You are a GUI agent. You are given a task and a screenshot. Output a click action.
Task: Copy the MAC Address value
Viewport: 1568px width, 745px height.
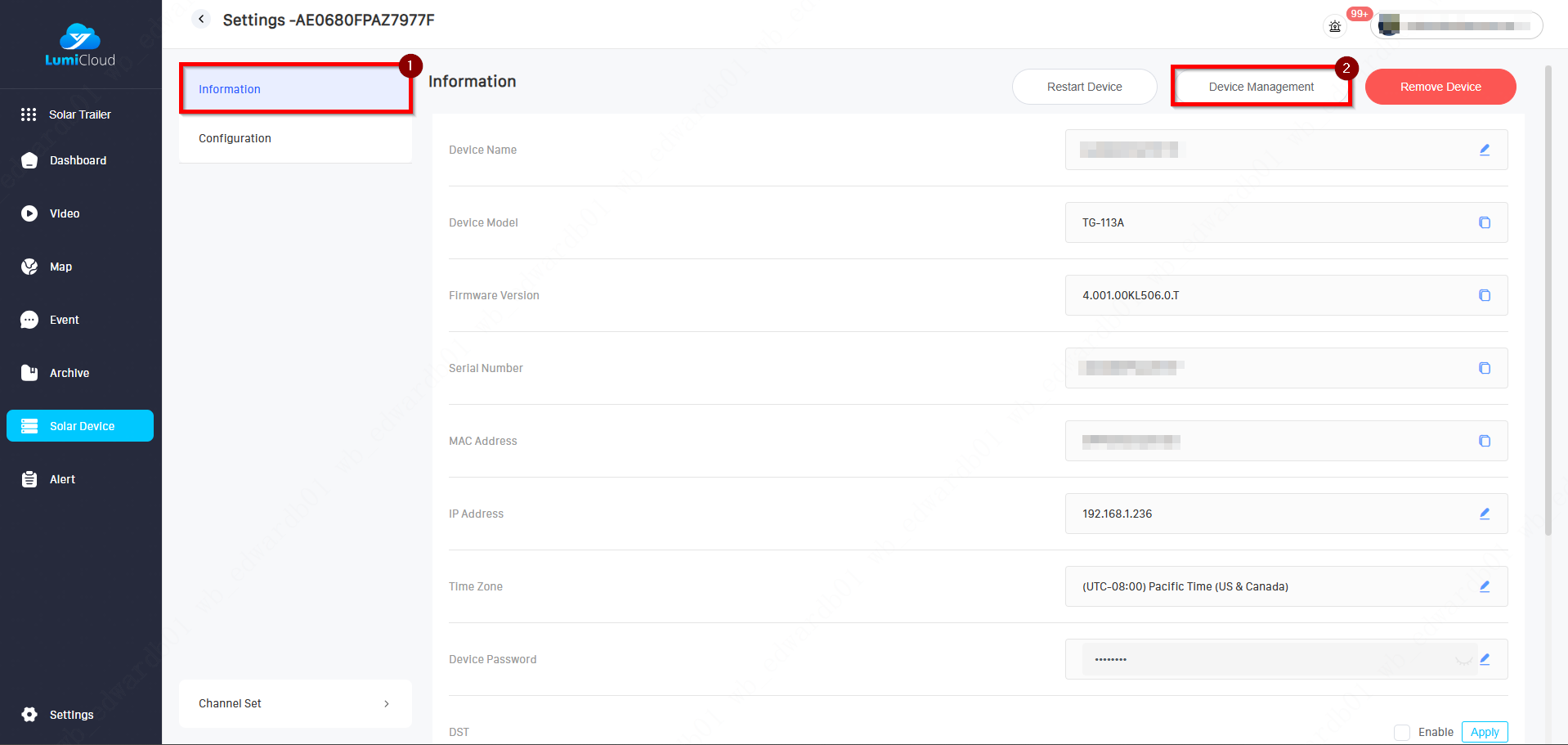[x=1485, y=441]
